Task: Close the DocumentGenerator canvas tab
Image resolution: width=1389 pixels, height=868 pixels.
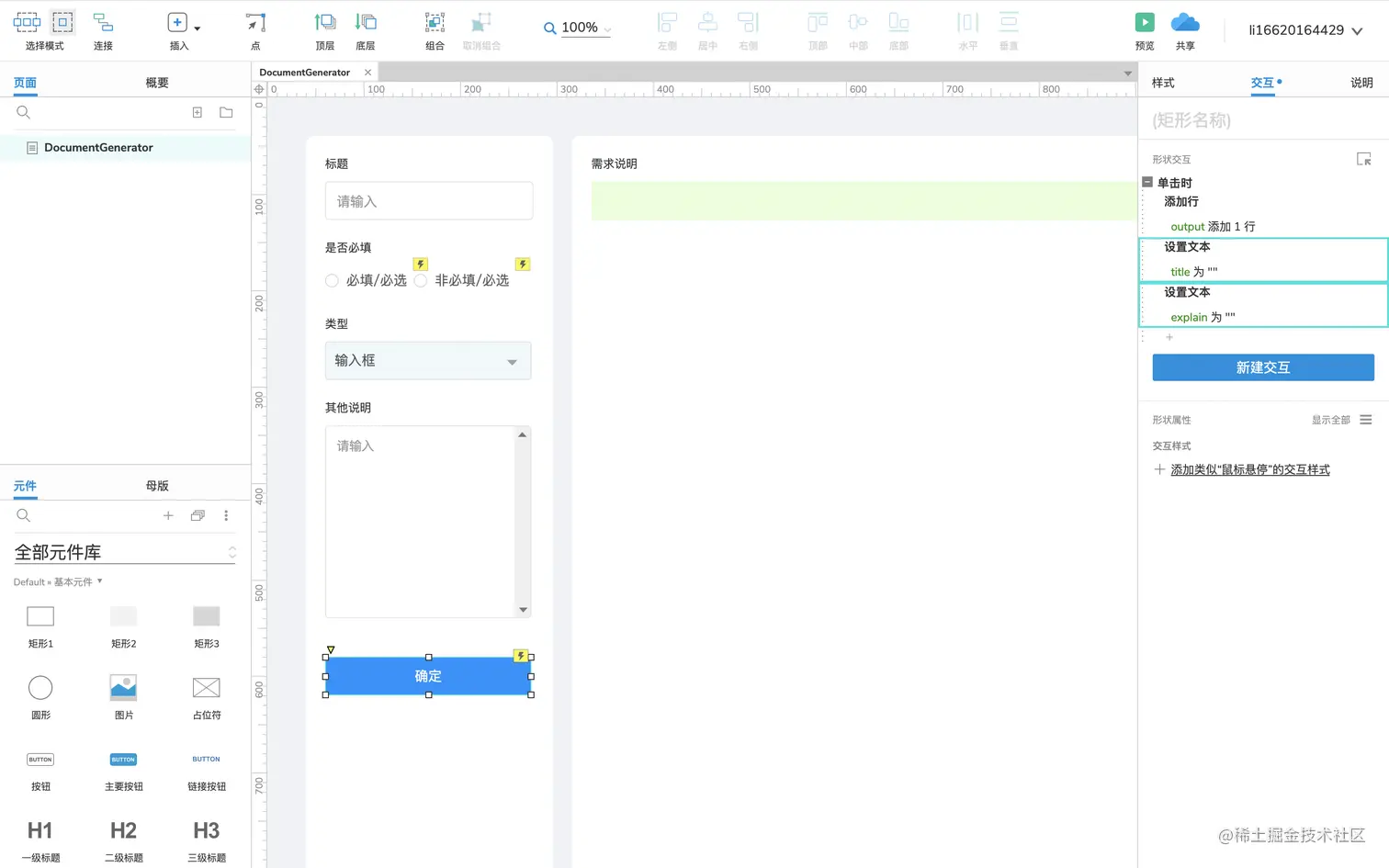Action: pos(368,73)
